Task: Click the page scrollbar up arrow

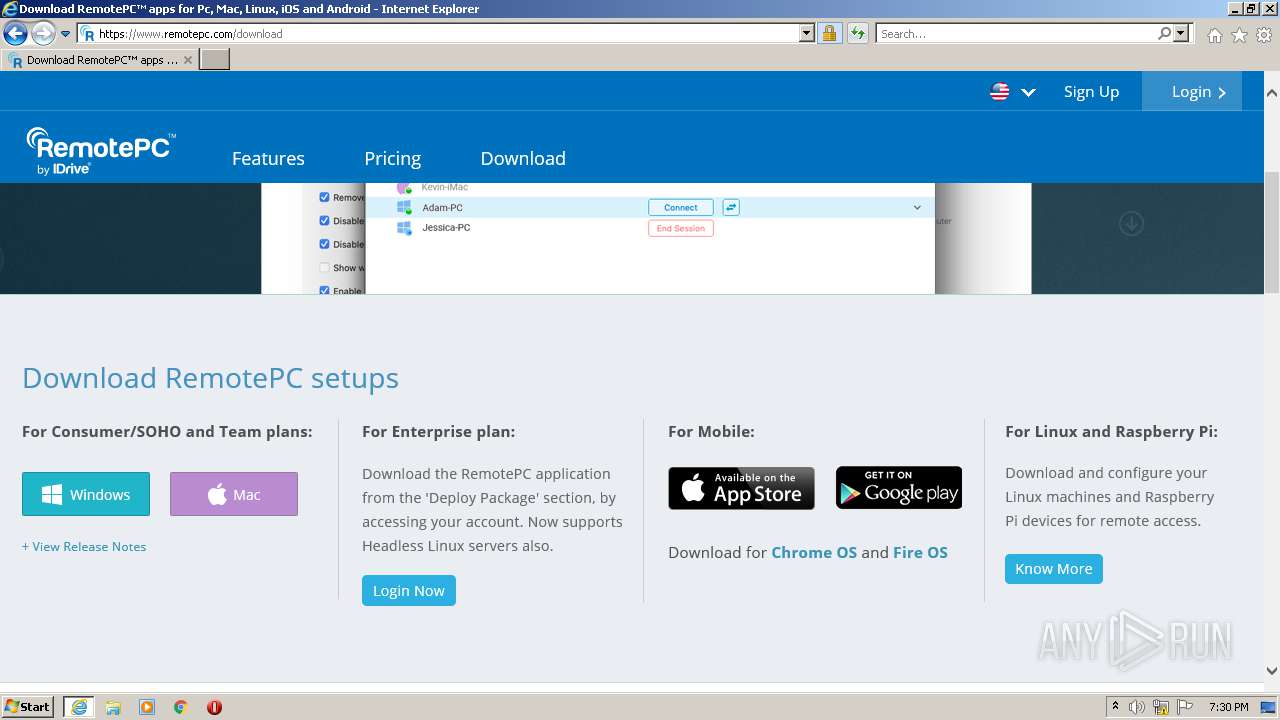Action: tap(1272, 92)
